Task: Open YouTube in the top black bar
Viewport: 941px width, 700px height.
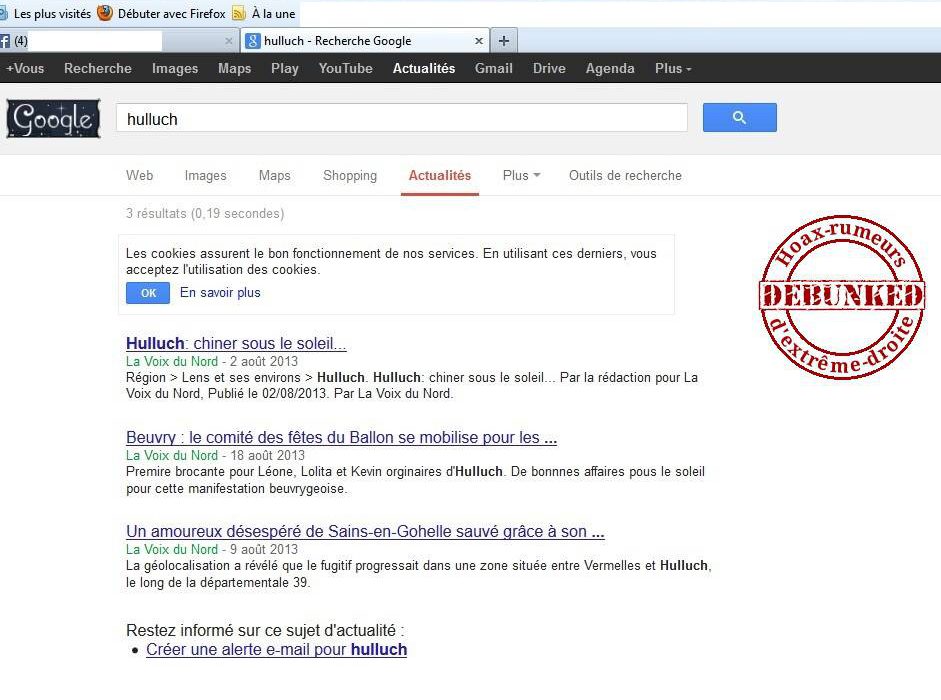Action: pyautogui.click(x=346, y=68)
